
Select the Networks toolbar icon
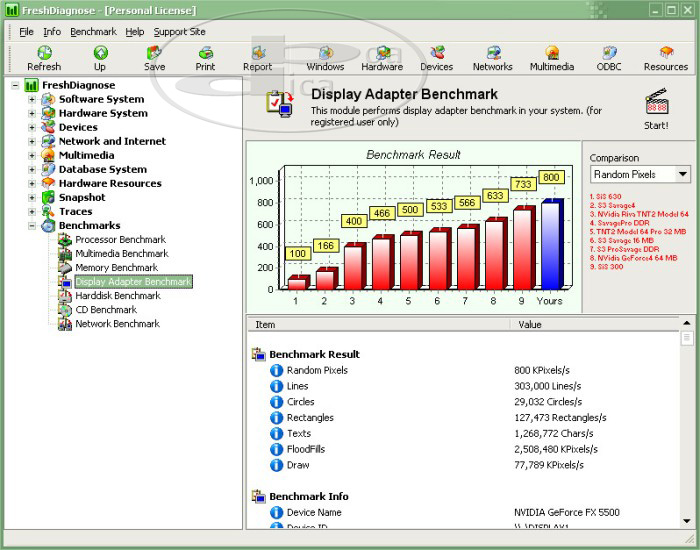coord(492,58)
